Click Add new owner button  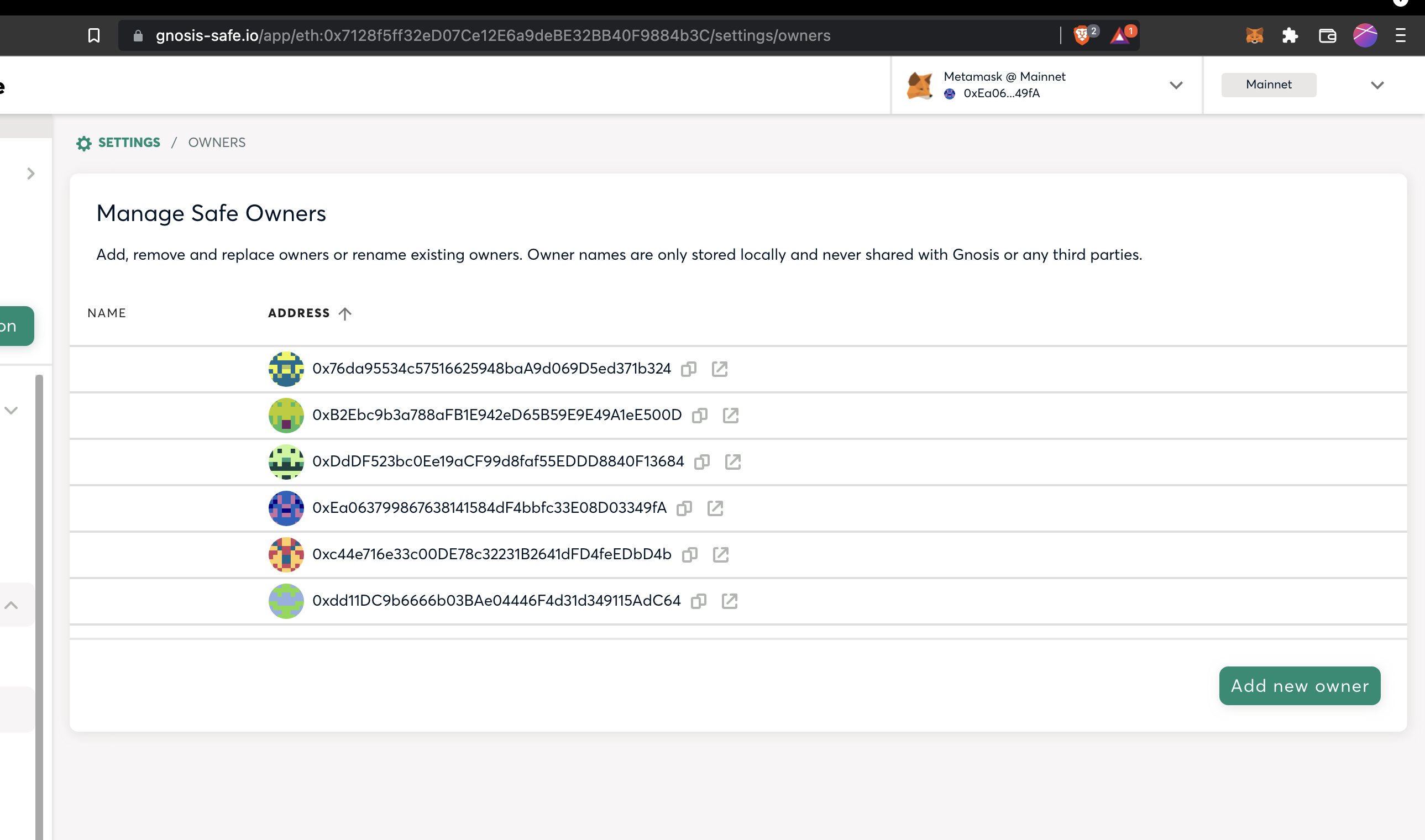click(x=1300, y=686)
